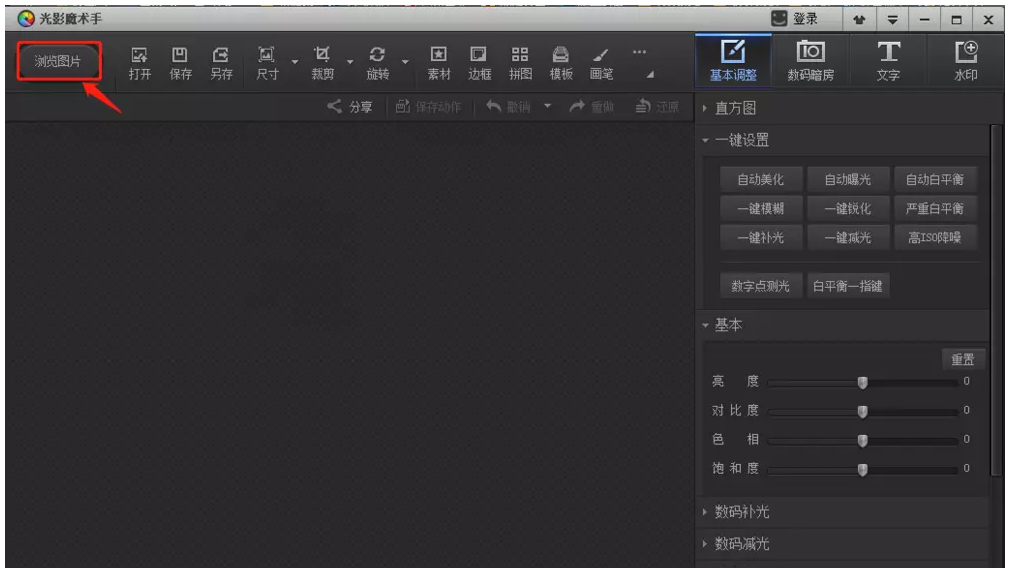Click the right panel vertical scrollbar

(997, 299)
